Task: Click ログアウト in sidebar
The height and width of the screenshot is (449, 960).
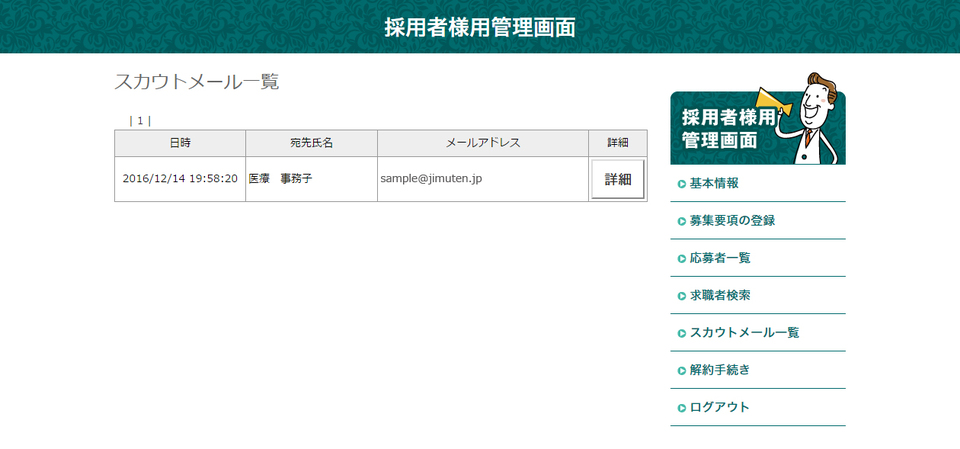Action: coord(719,407)
